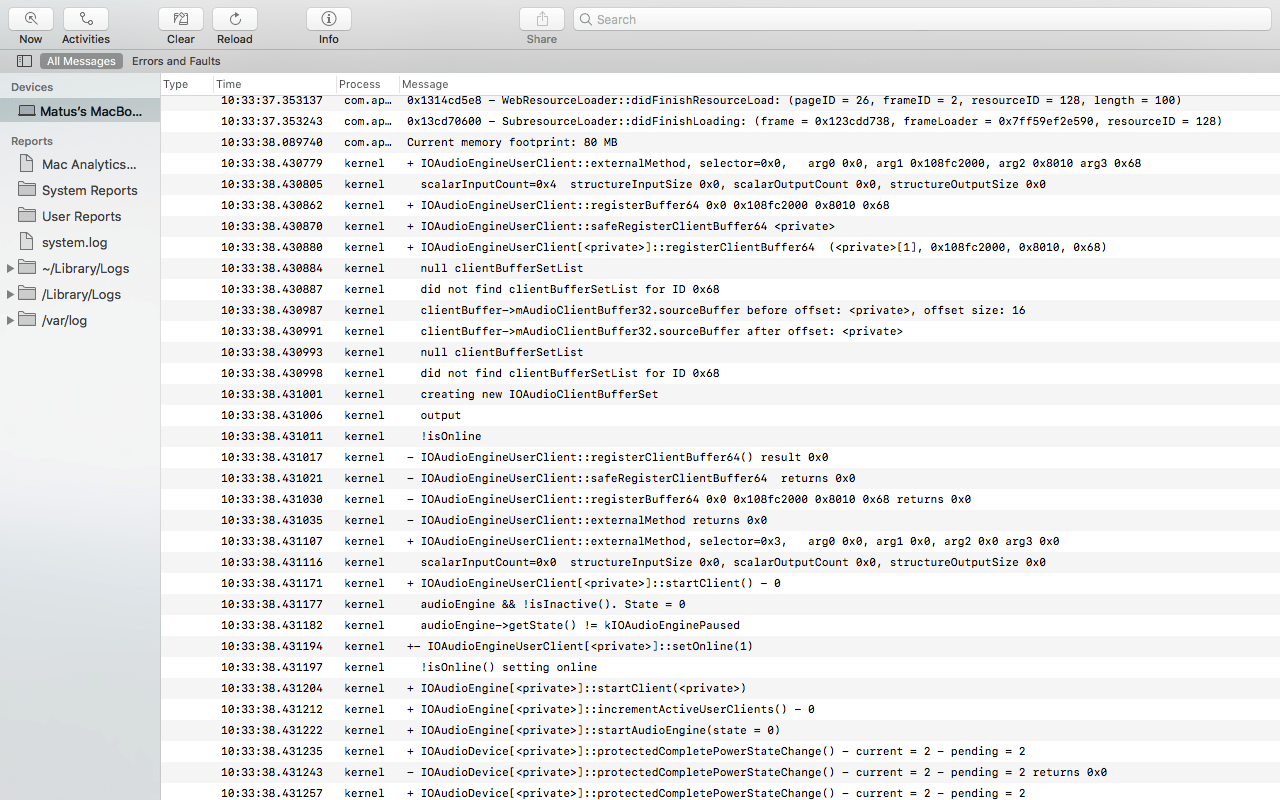Select the scalarInputCount=0x0 log row
This screenshot has width=1280, height=800.
(720, 562)
